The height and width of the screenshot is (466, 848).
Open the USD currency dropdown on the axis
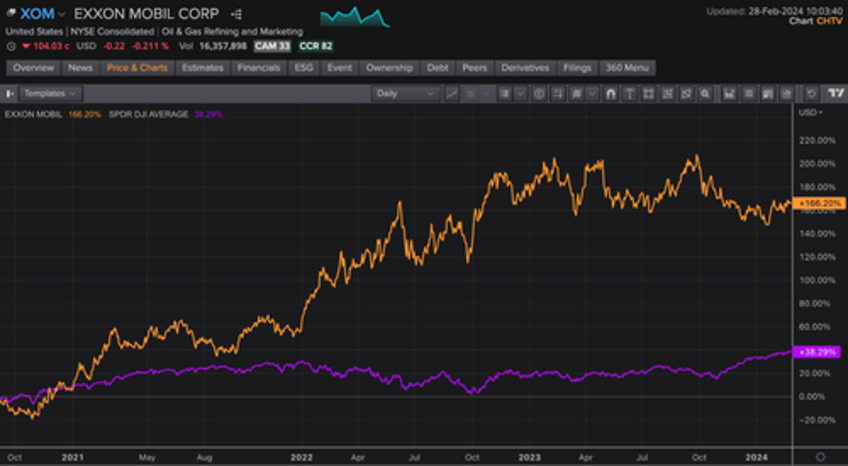tap(810, 112)
